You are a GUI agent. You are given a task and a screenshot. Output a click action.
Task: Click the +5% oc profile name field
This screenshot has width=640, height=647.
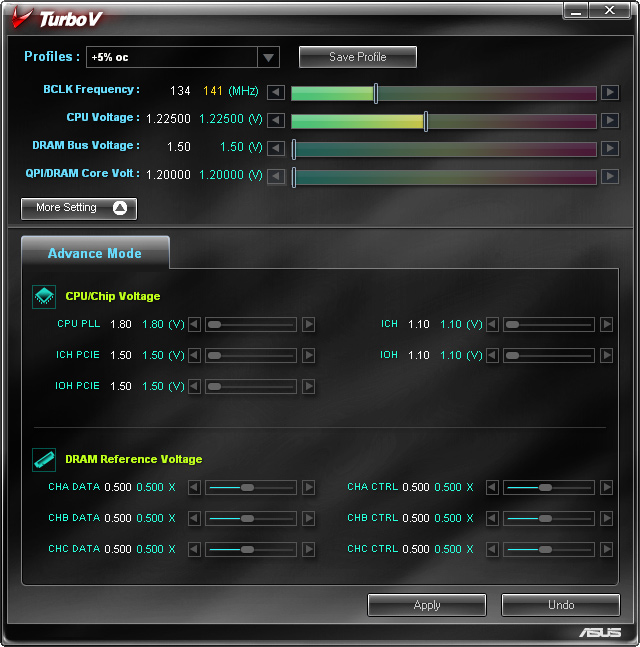[x=172, y=57]
